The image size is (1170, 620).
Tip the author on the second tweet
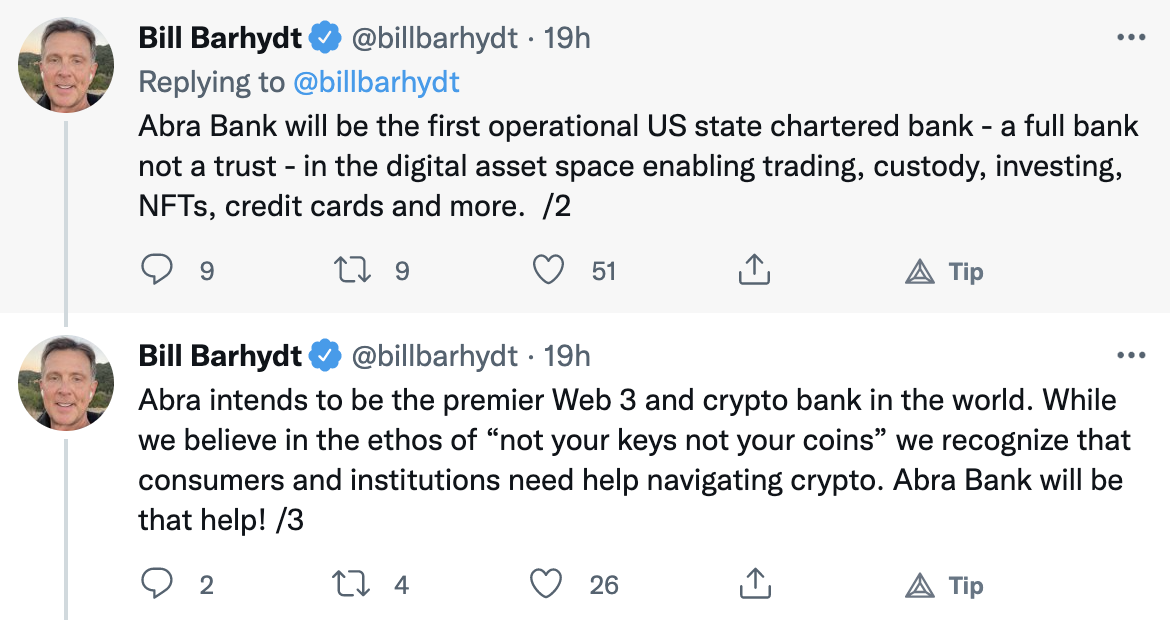(x=945, y=586)
